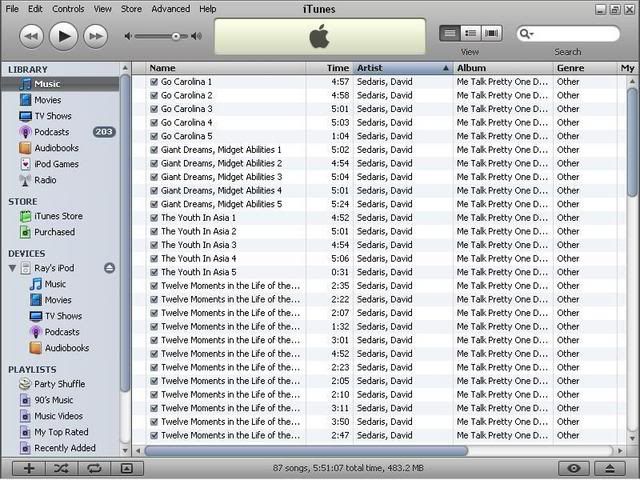The width and height of the screenshot is (640, 480).
Task: Toggle the browser eye button
Action: [x=573, y=468]
